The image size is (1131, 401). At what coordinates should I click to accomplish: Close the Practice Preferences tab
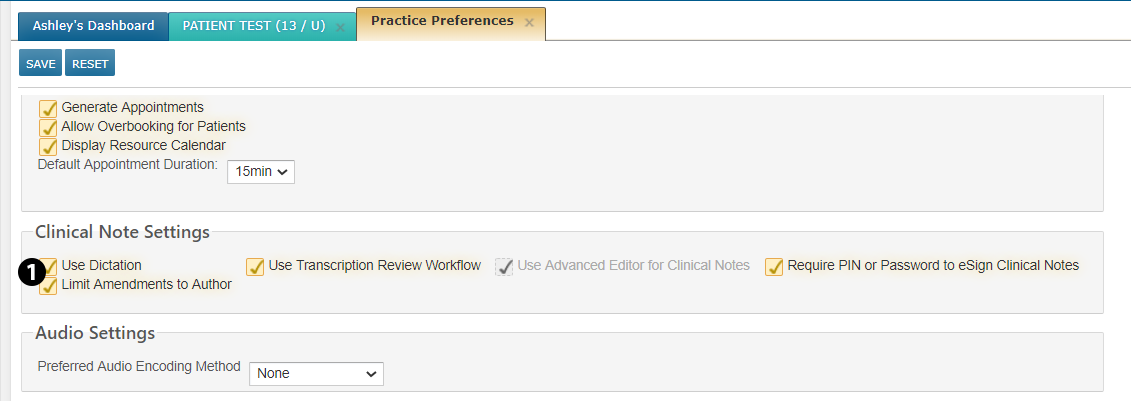(x=529, y=22)
